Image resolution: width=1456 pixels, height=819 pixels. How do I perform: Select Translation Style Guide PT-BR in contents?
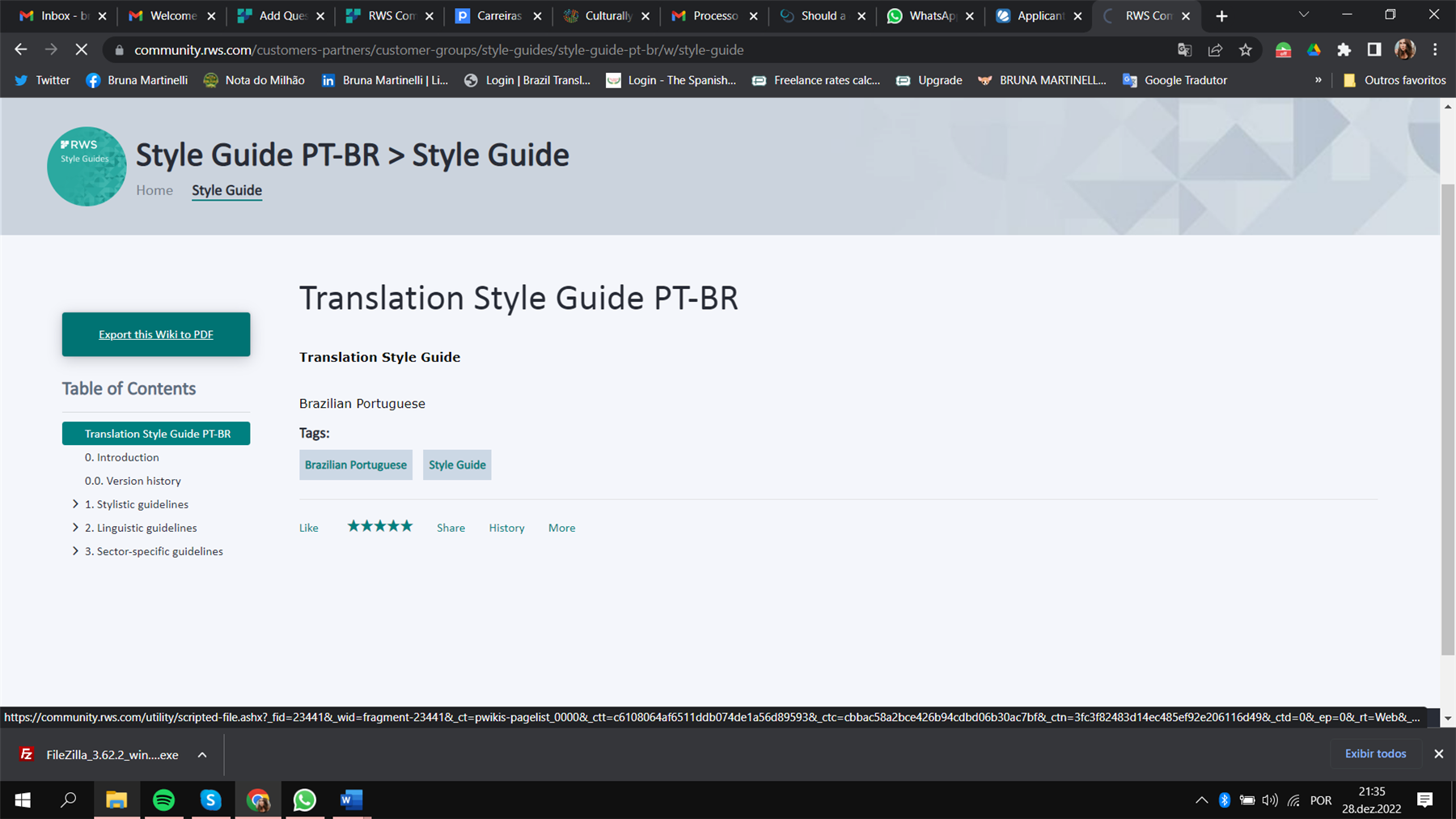tap(156, 434)
